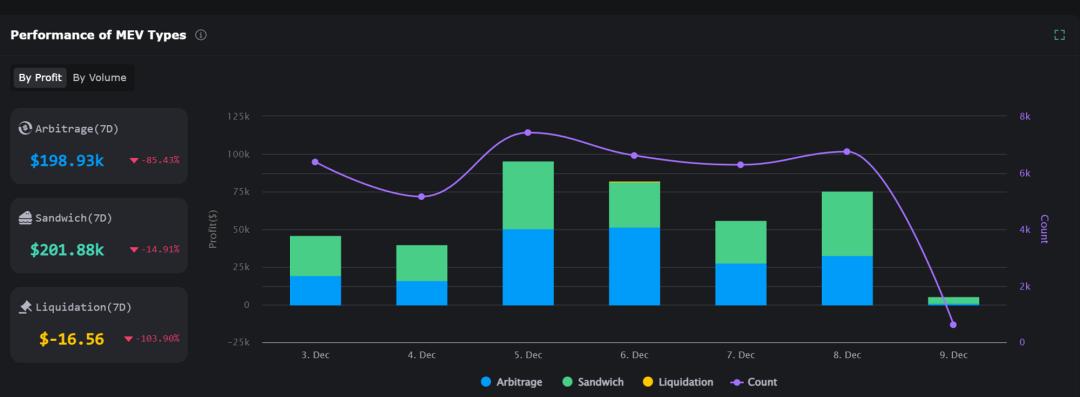The height and width of the screenshot is (397, 1080).
Task: Click the green Sandwich bar for 3. Dec
Action: click(x=315, y=256)
